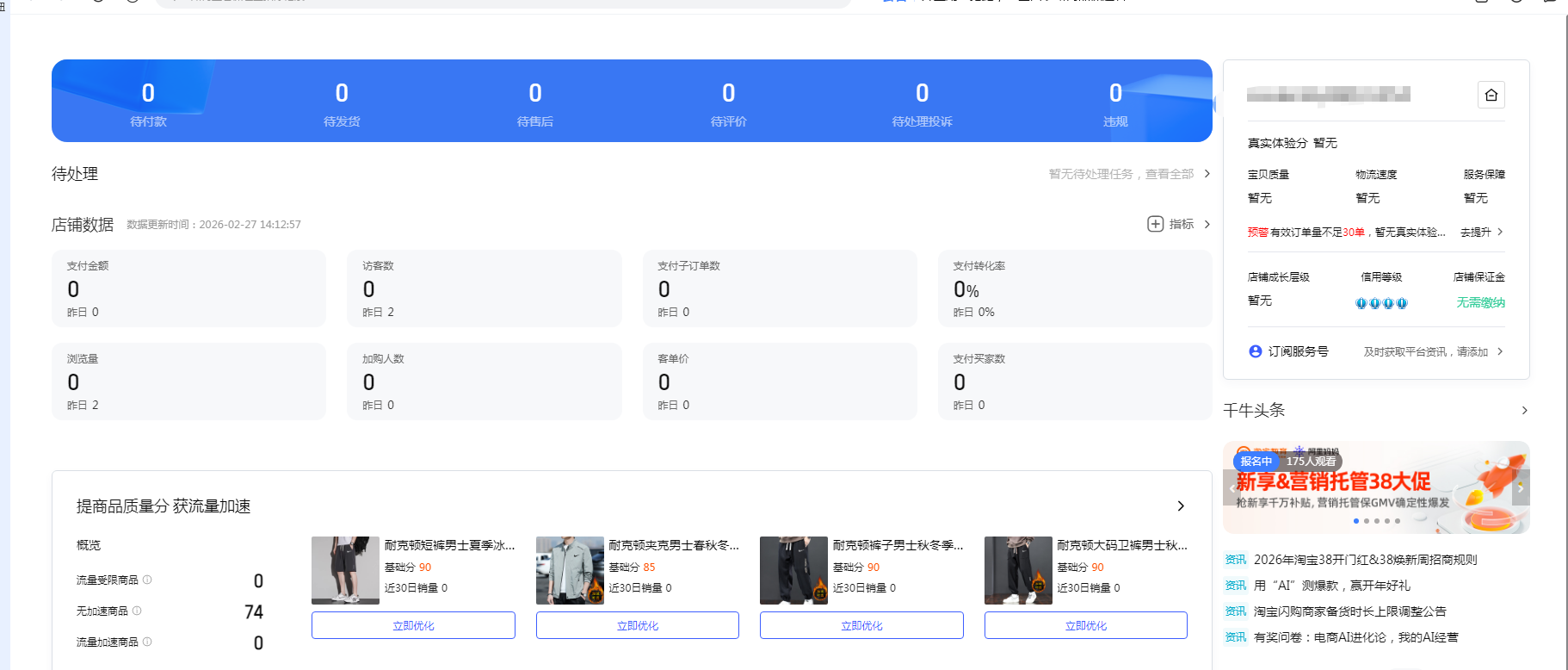Click 宝贝质量 score entry
This screenshot has width=1568, height=670.
pyautogui.click(x=1269, y=186)
